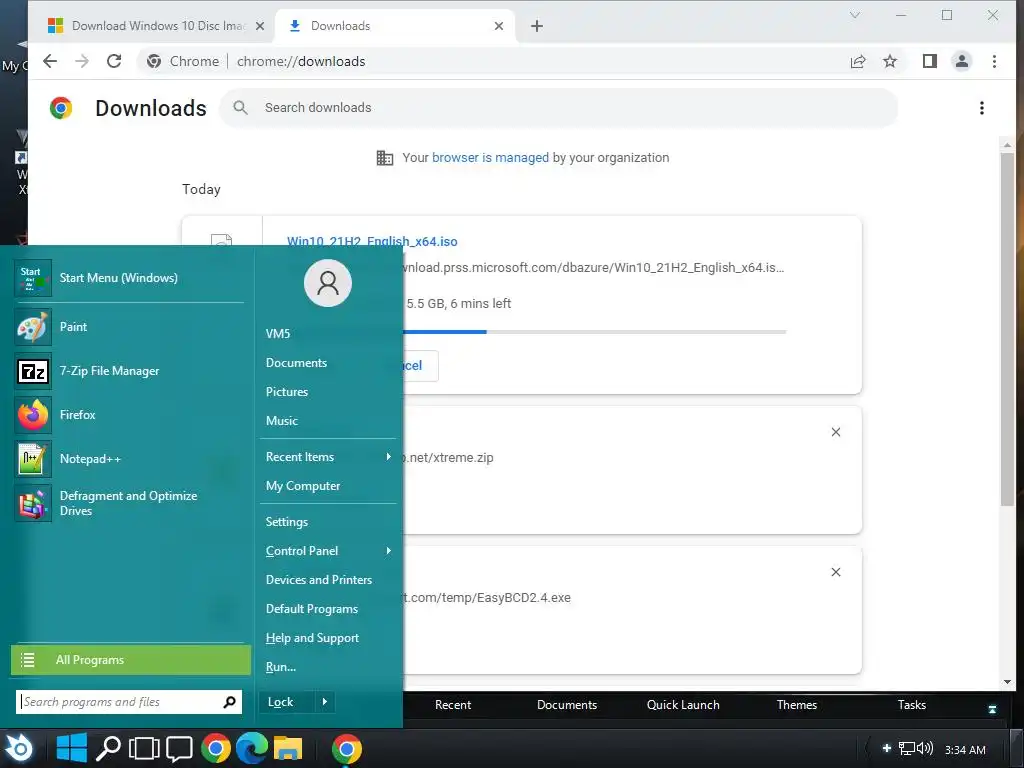Open Downloads page more actions menu
This screenshot has width=1024, height=768.
coord(982,108)
